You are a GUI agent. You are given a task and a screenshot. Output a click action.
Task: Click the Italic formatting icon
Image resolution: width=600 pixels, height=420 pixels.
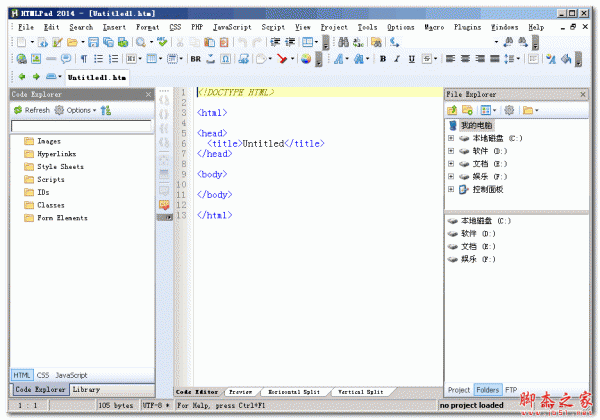[397, 59]
